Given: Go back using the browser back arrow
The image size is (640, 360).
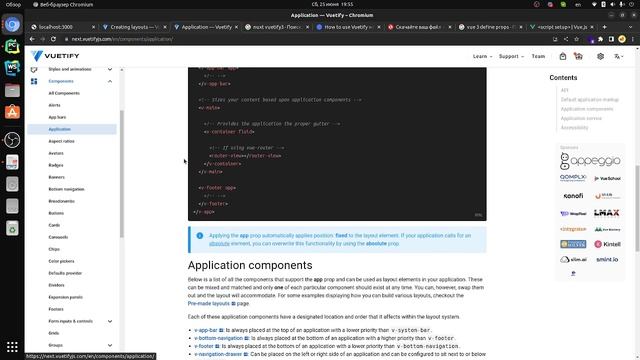Looking at the screenshot, I should pos(32,39).
